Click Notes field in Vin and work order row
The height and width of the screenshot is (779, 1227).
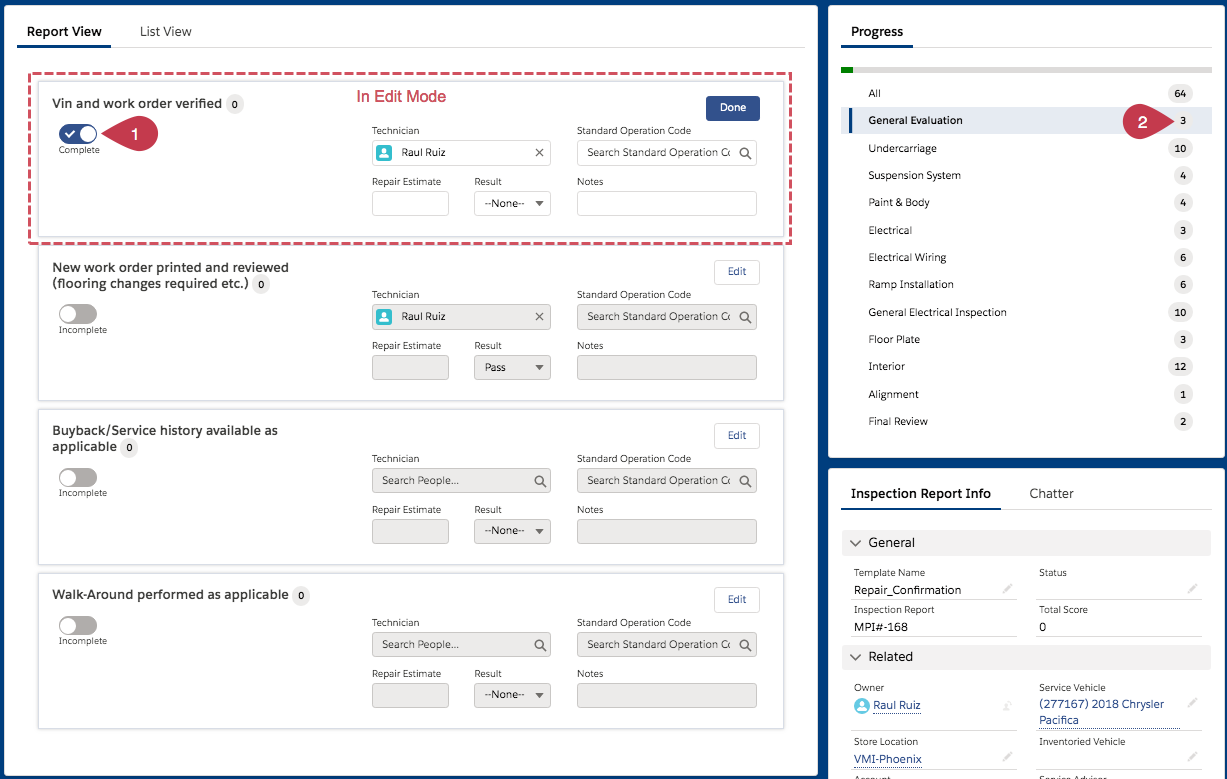[x=667, y=204]
